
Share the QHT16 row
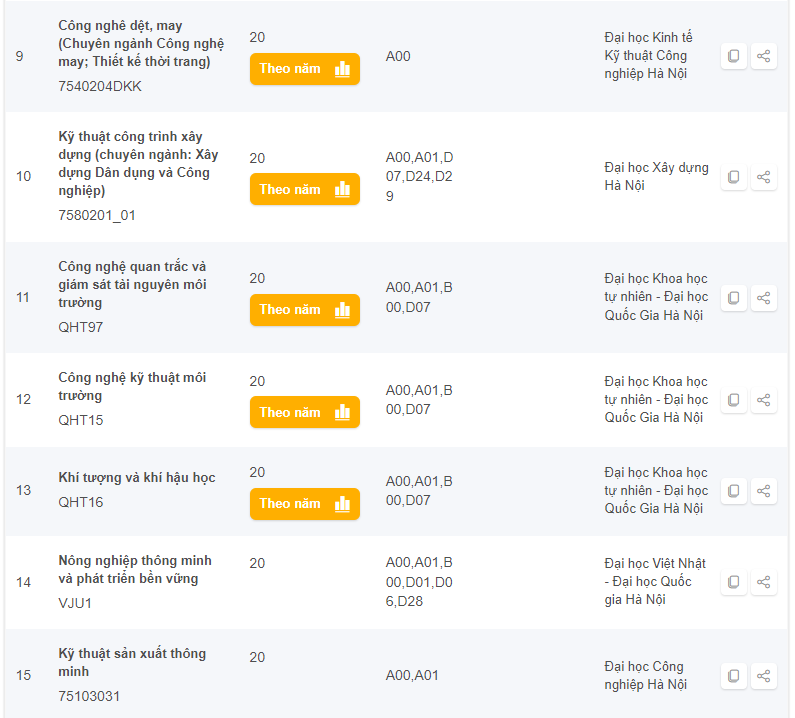[x=764, y=491]
